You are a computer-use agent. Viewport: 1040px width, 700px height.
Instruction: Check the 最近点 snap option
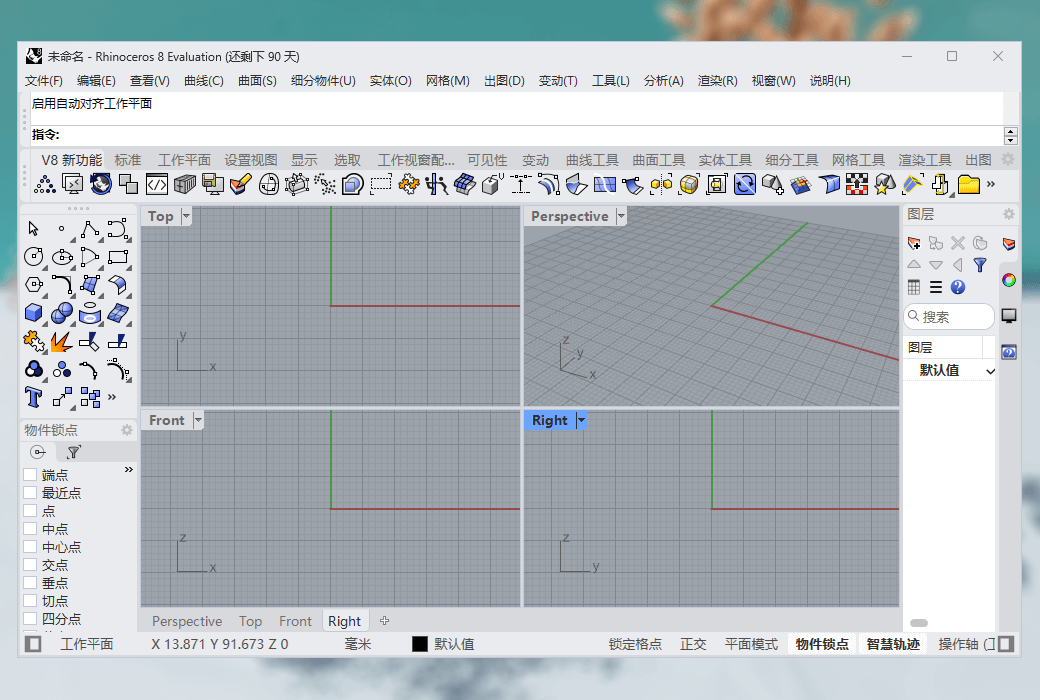tap(30, 492)
